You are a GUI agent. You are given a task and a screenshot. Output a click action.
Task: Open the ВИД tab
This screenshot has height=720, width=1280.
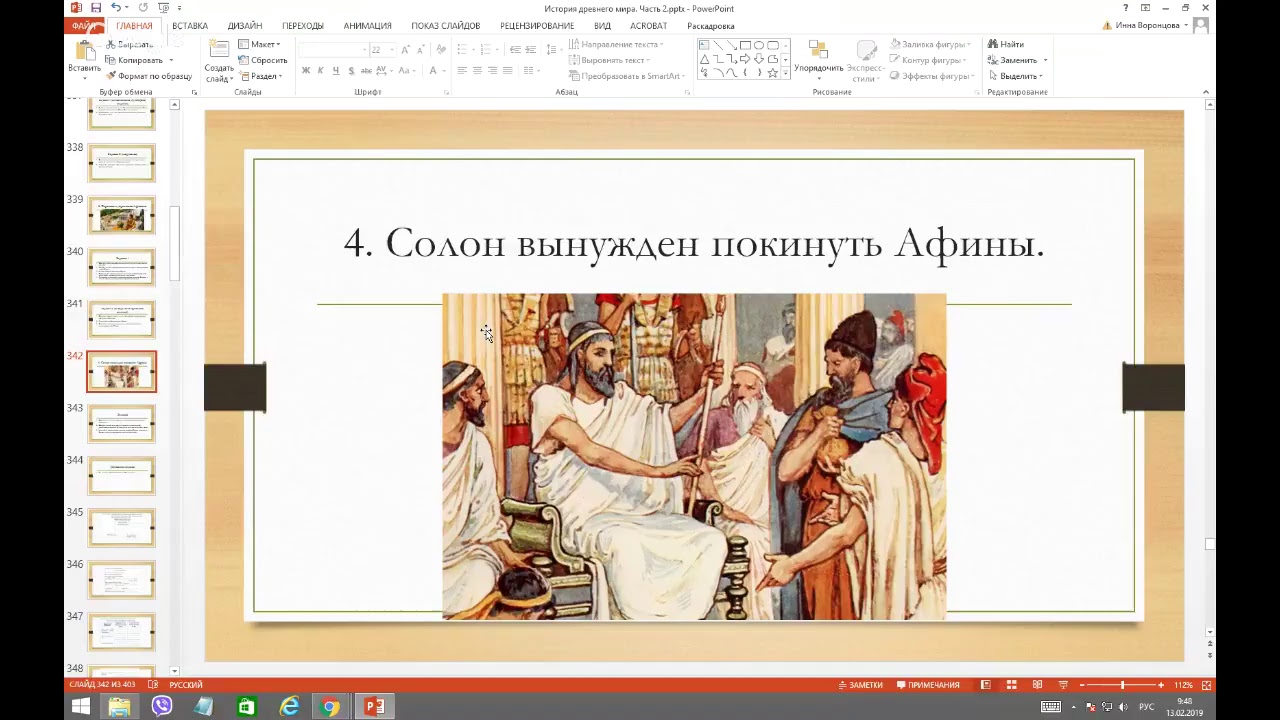tap(602, 25)
